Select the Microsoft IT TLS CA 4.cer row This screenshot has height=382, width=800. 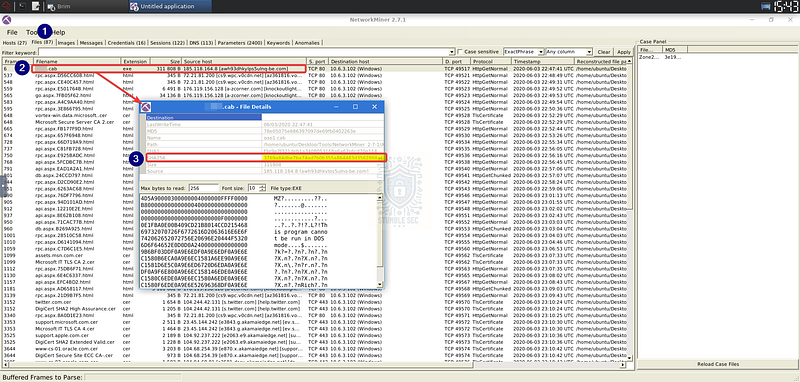tap(316, 328)
